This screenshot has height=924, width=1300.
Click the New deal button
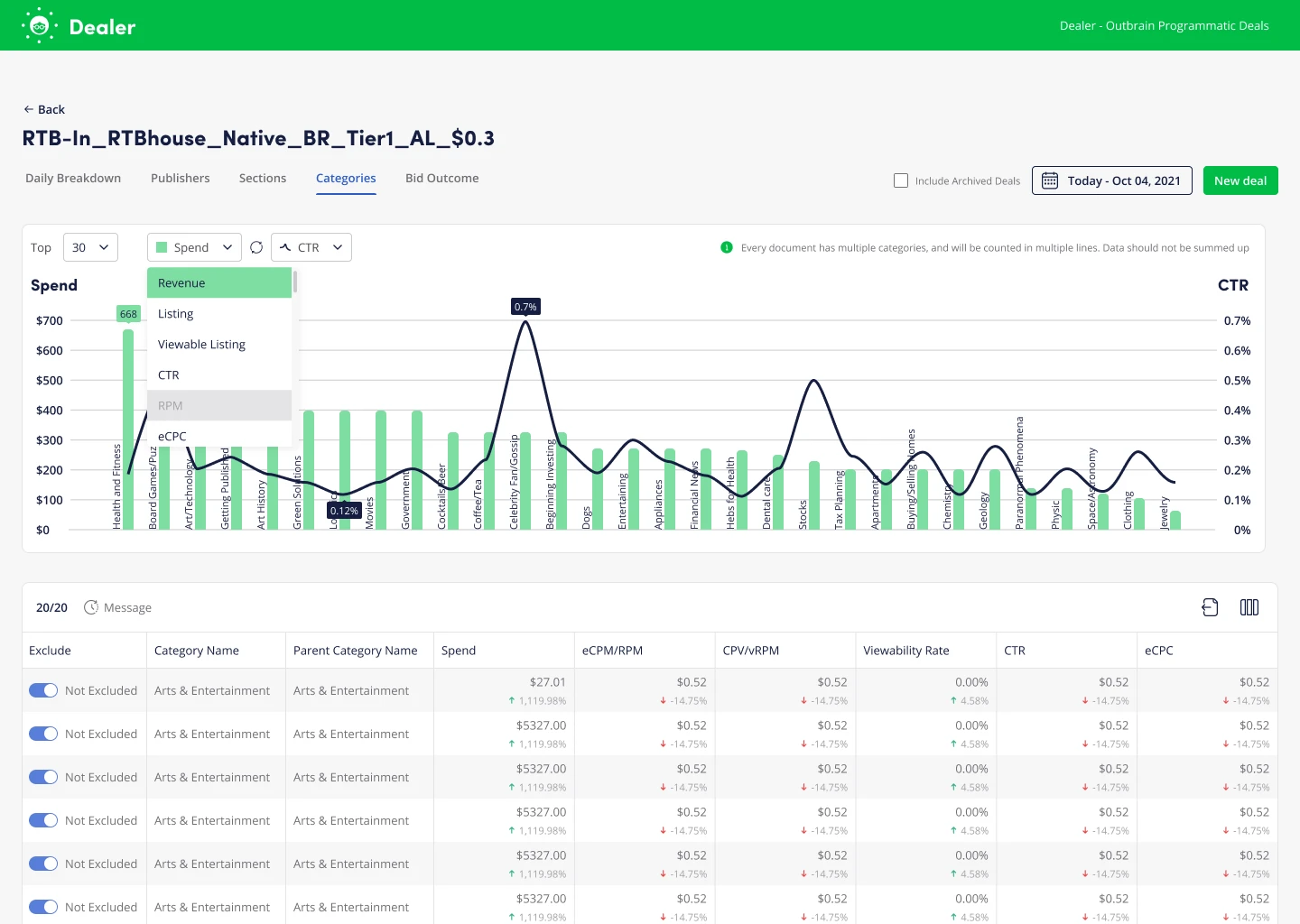1240,180
